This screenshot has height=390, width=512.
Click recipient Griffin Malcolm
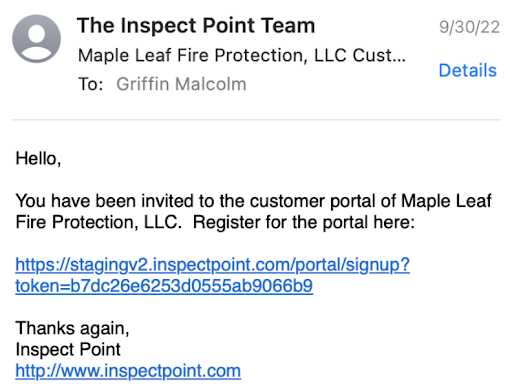(181, 84)
